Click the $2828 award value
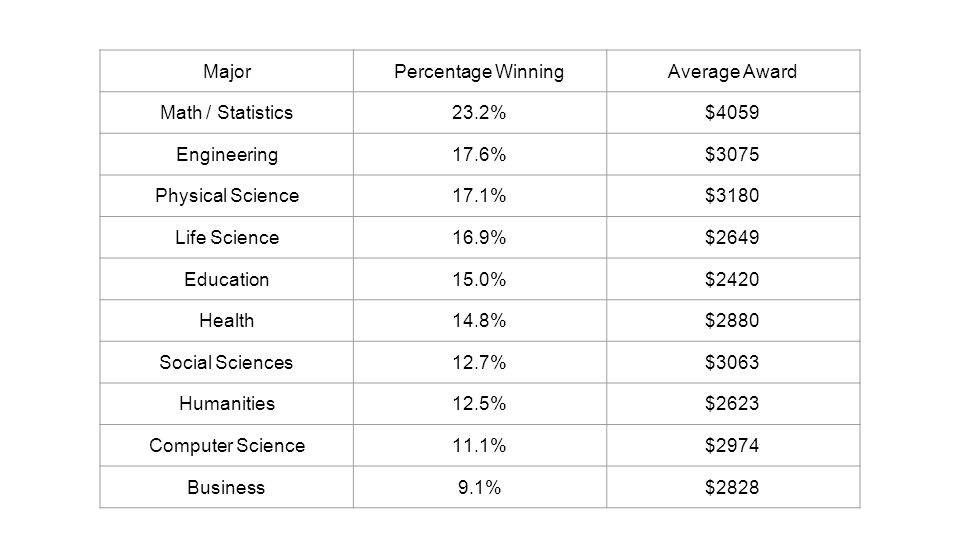 (x=732, y=487)
